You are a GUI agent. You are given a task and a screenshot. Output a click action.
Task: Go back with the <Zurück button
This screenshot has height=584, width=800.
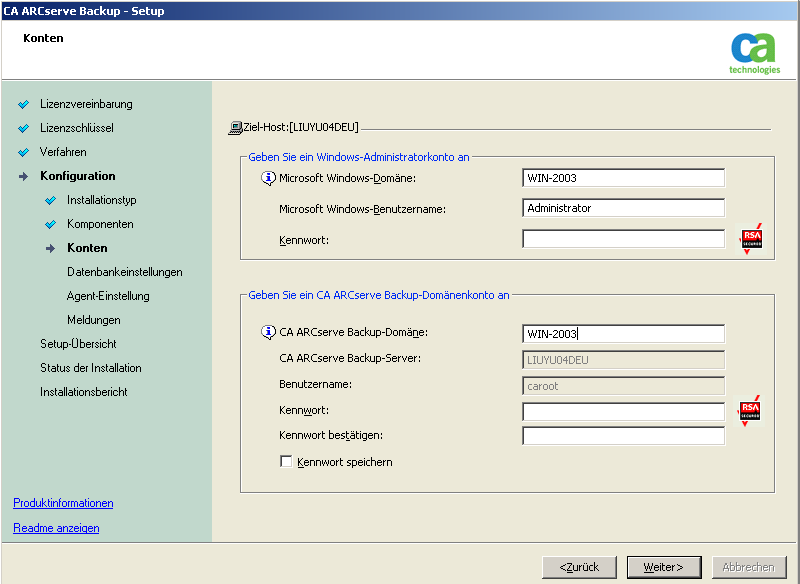pos(579,567)
